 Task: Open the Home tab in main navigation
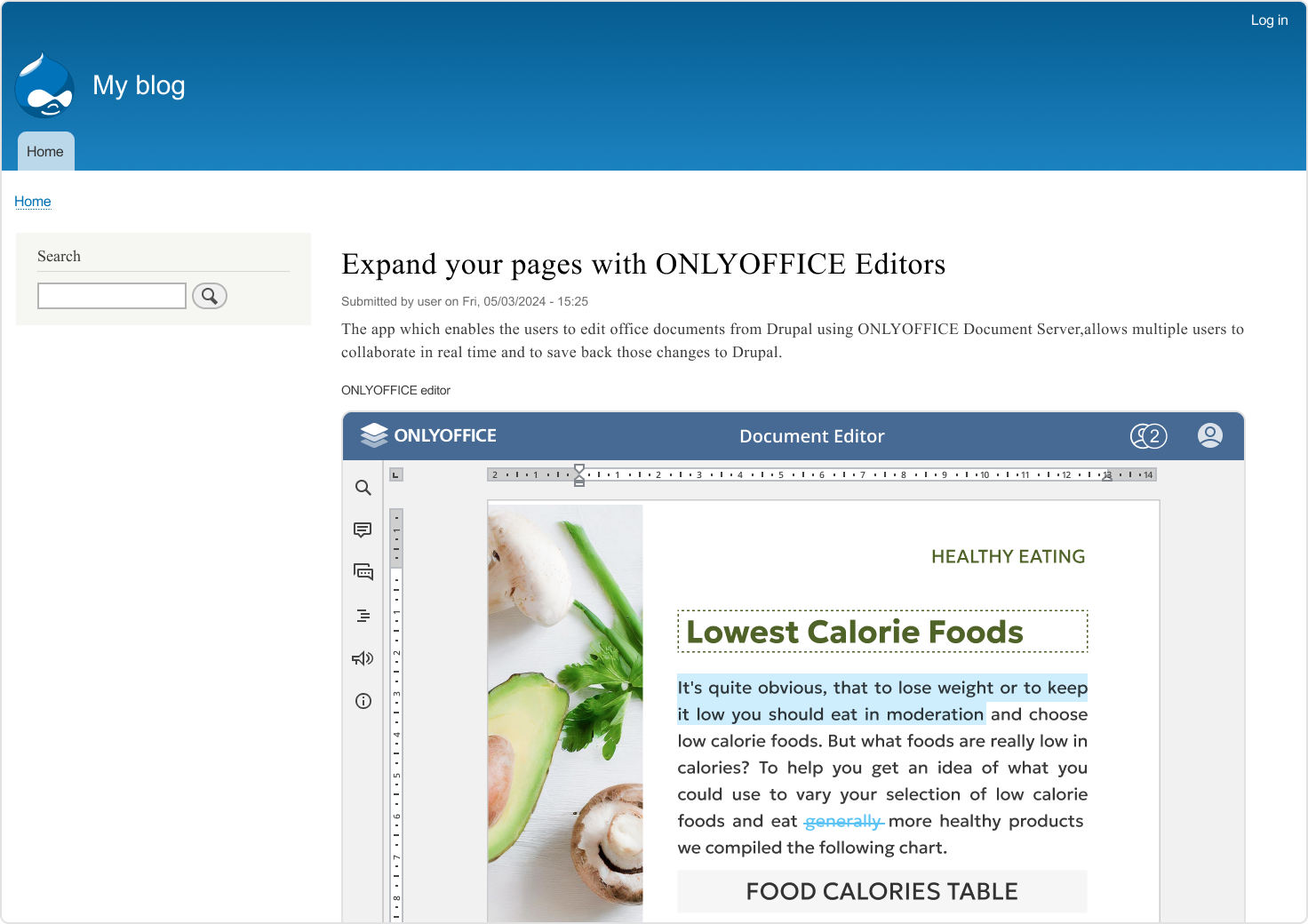coord(45,152)
